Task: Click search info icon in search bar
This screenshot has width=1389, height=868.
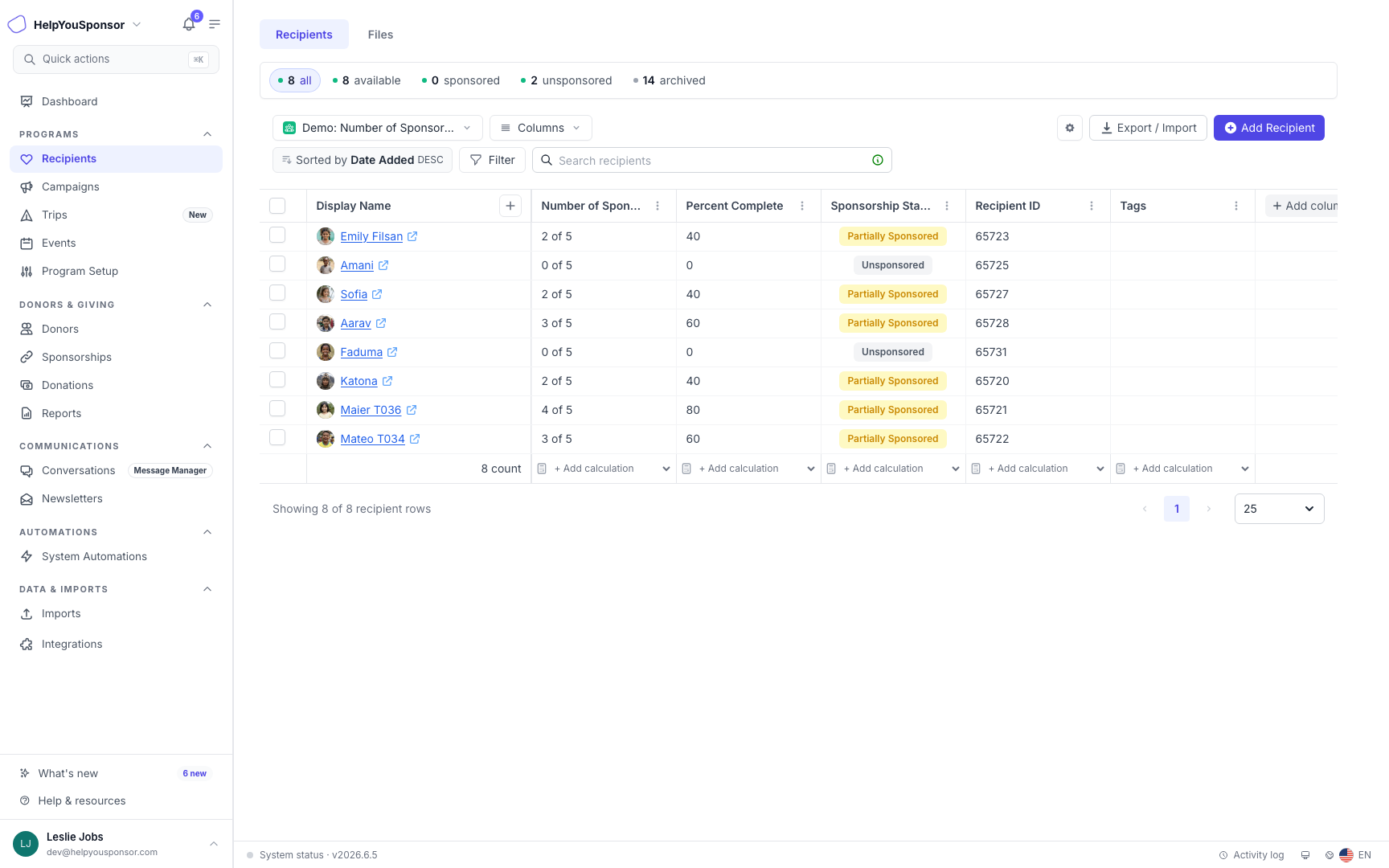Action: click(878, 160)
